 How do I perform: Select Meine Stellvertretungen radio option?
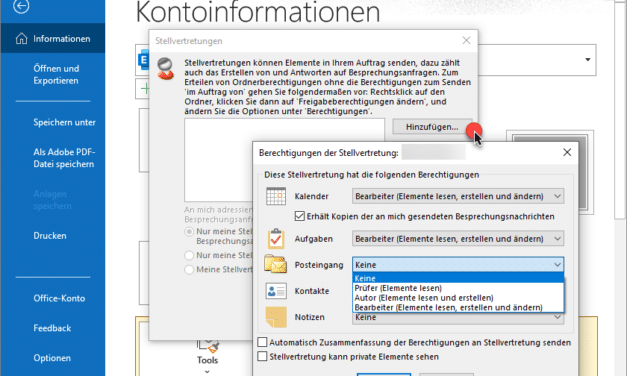point(189,270)
